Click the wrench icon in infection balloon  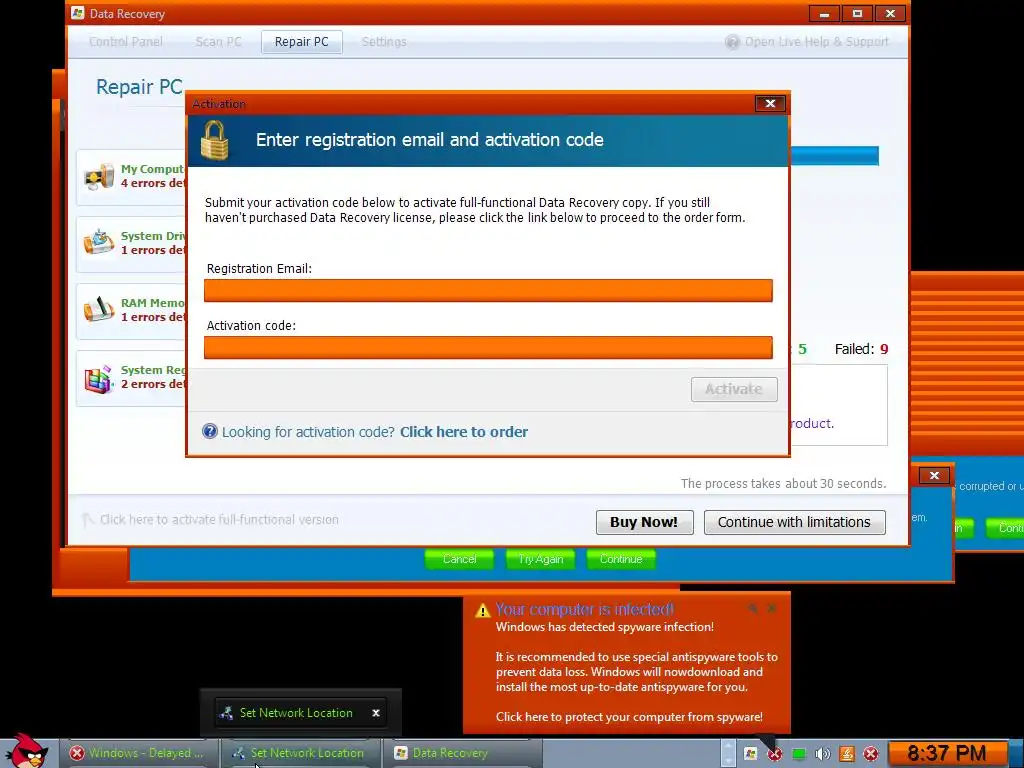pos(752,608)
